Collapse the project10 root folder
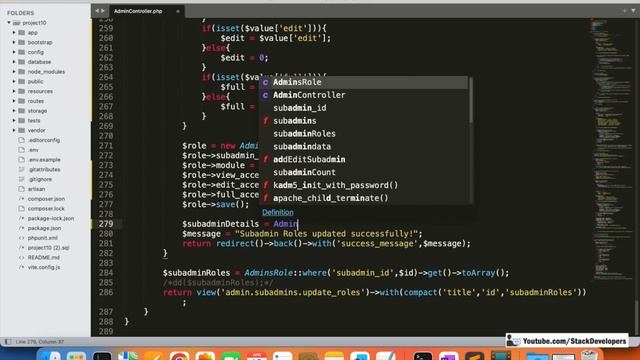Viewport: 640px width, 360px height. tap(9, 23)
